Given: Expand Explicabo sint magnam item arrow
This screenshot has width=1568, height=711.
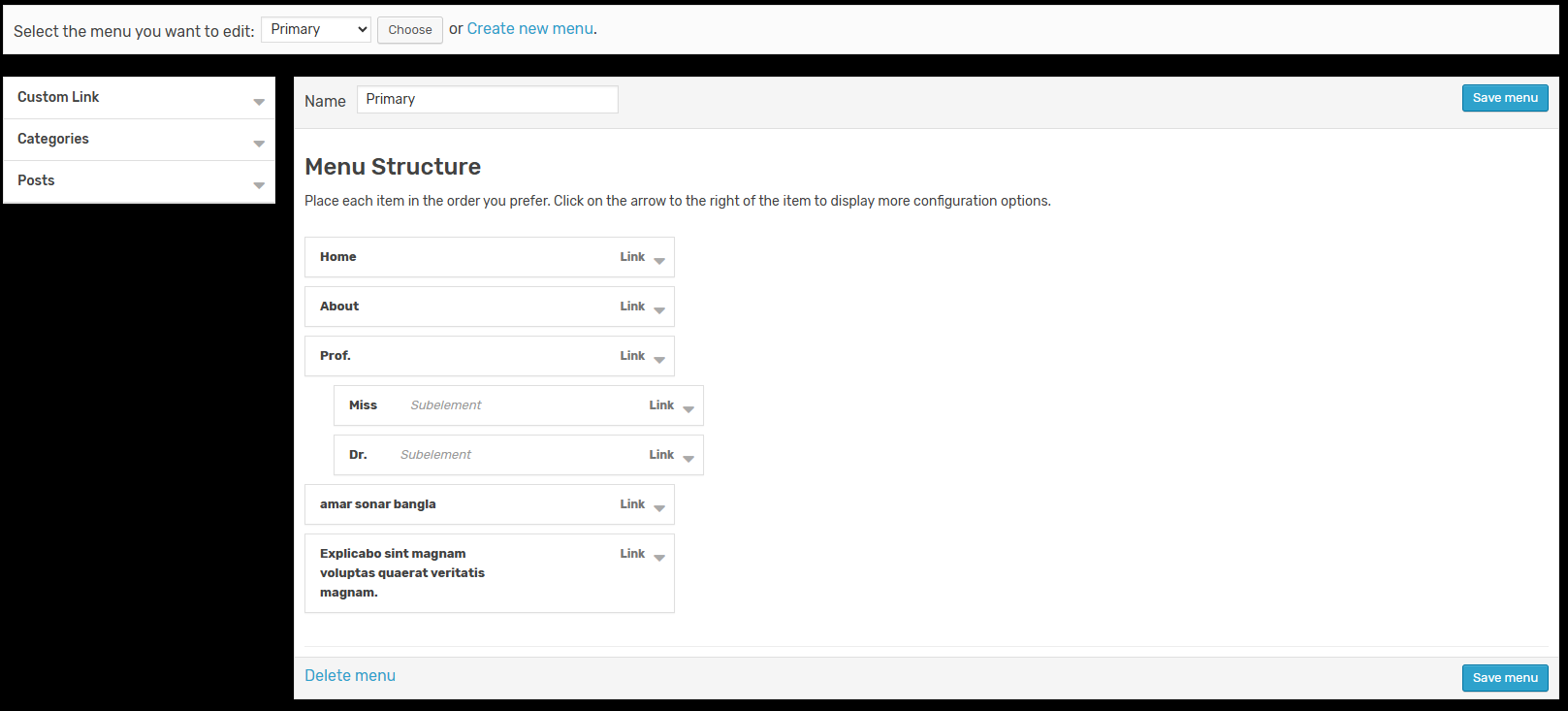Looking at the screenshot, I should point(659,557).
